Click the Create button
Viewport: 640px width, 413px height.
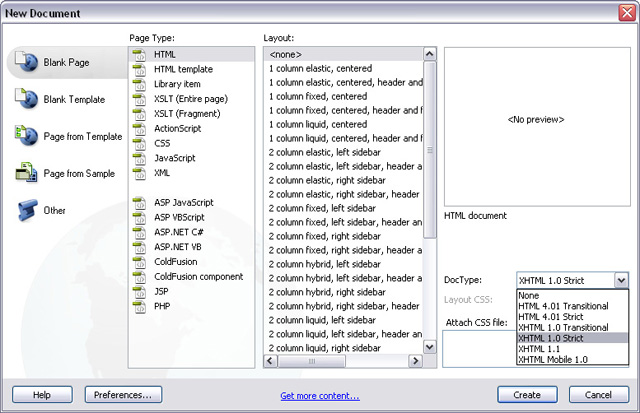pyautogui.click(x=527, y=395)
